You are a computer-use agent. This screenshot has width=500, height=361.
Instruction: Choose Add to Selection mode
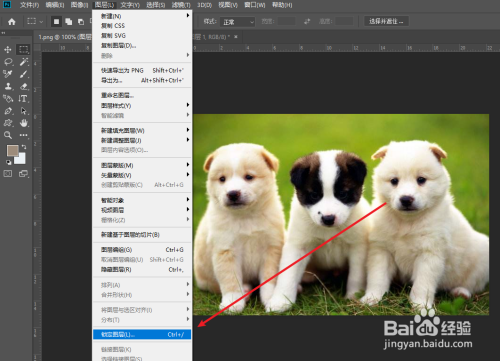tap(69, 22)
